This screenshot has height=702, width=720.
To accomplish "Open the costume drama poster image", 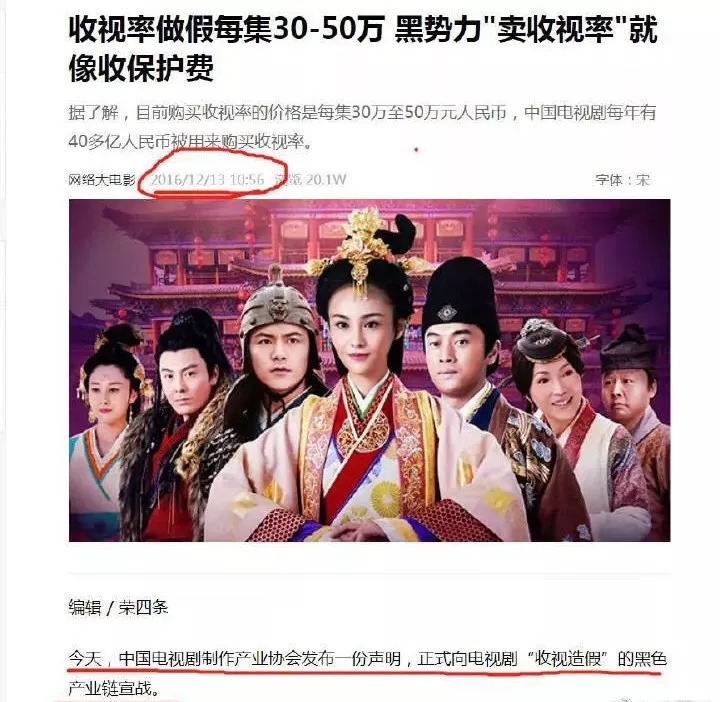I will point(370,370).
